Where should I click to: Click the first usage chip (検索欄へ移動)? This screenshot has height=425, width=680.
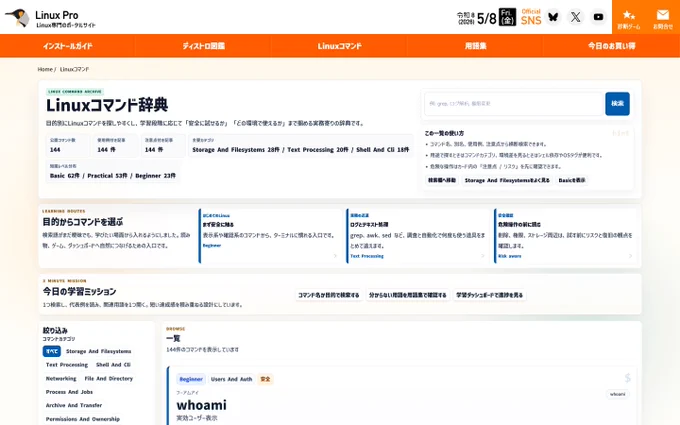click(442, 180)
